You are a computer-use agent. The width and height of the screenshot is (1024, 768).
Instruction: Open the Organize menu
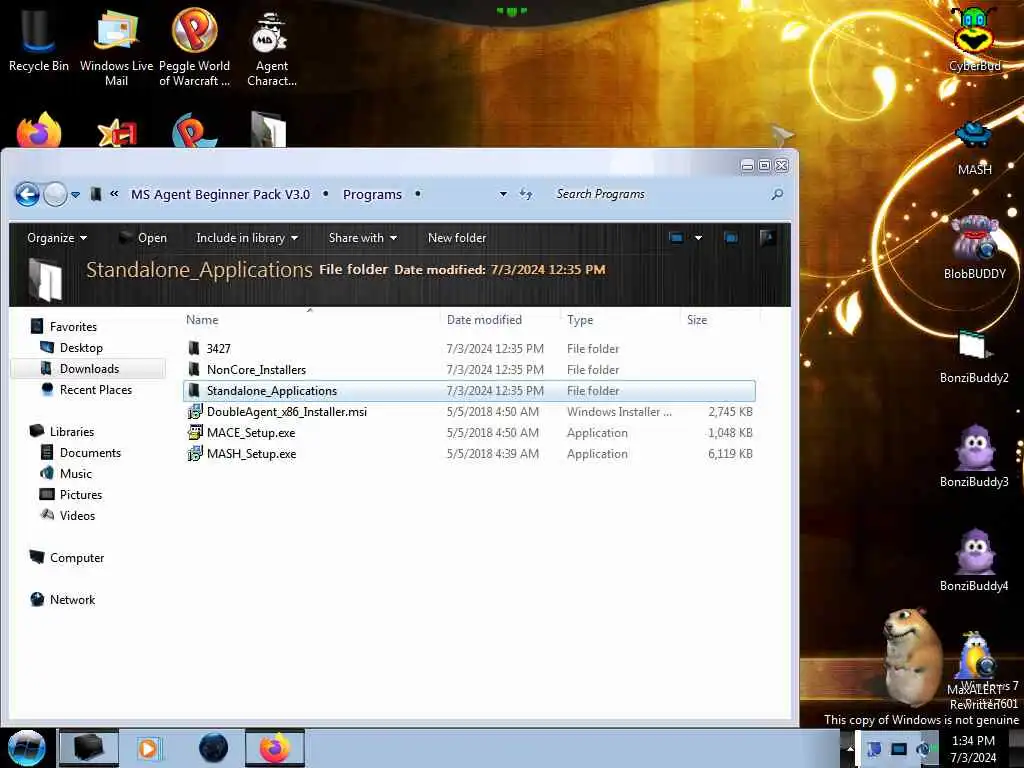(57, 238)
